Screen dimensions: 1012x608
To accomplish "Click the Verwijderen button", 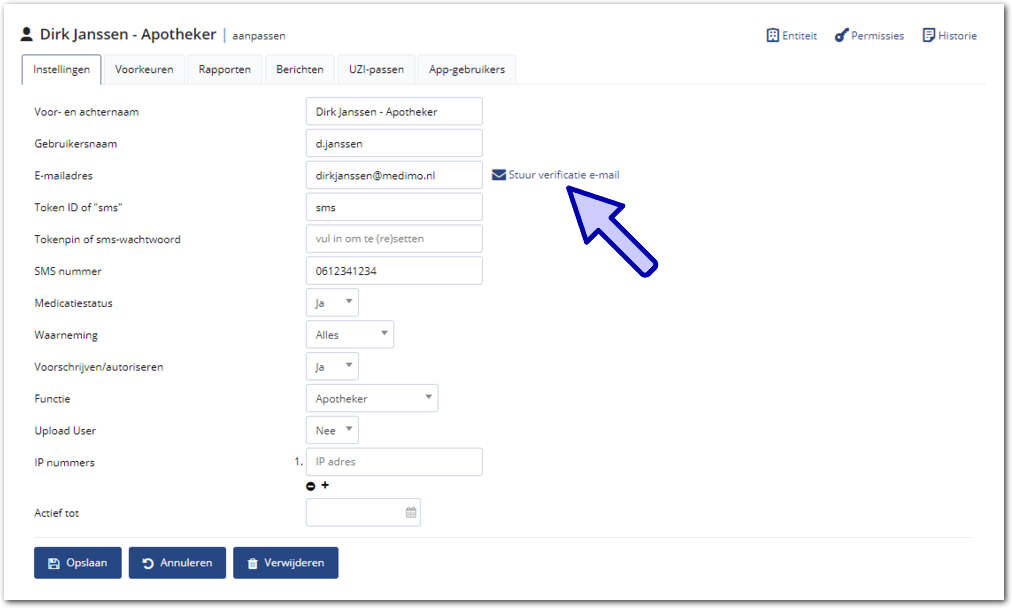I will click(285, 563).
